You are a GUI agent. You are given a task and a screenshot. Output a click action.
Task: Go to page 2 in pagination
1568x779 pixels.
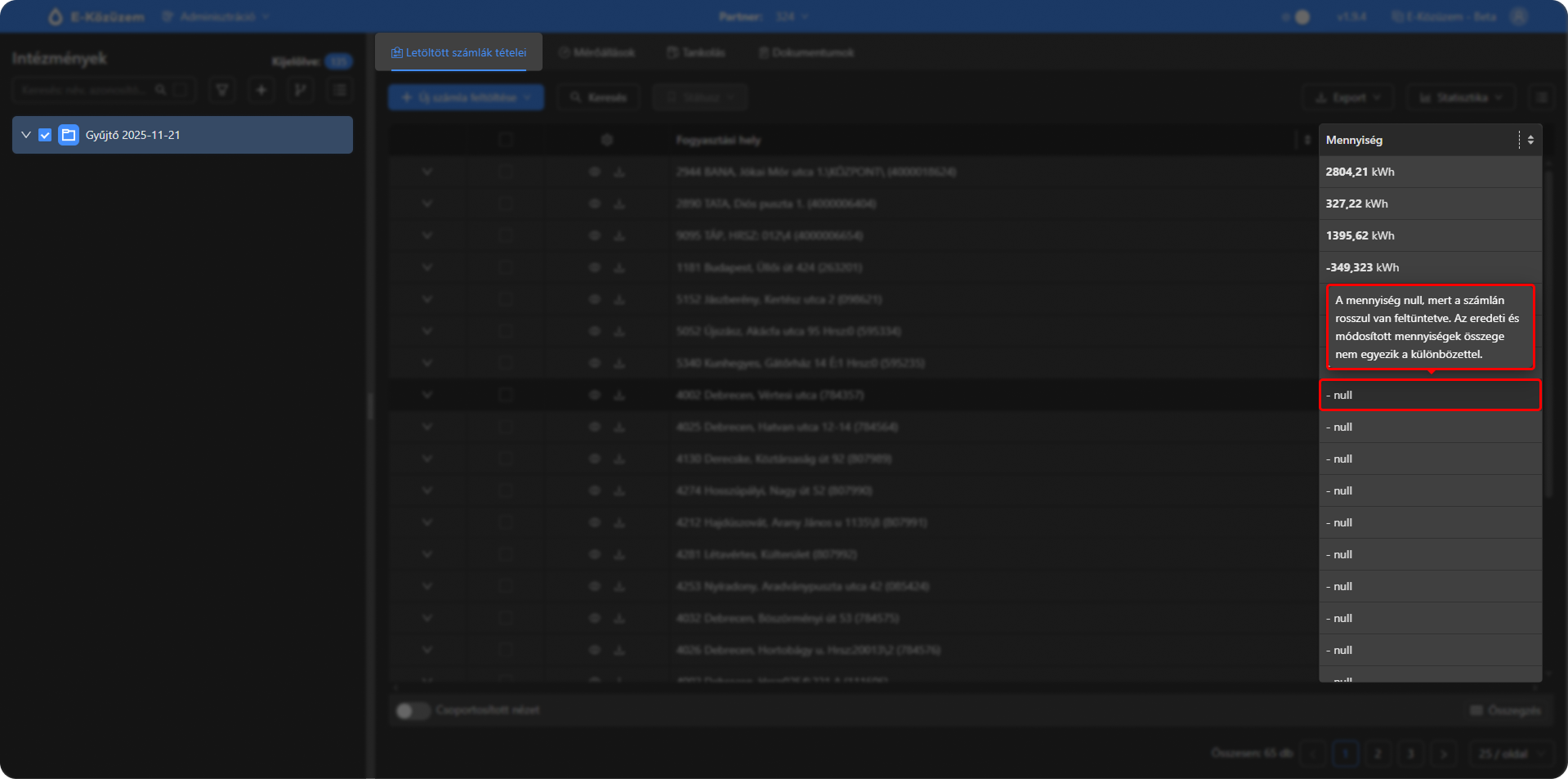pyautogui.click(x=1378, y=754)
